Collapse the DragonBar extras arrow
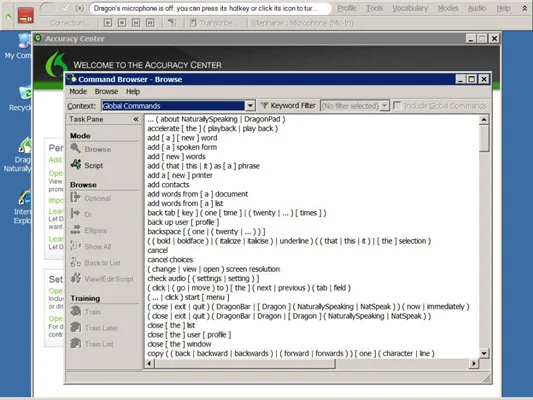Screen dimensions: 533x400 click(x=525, y=8)
